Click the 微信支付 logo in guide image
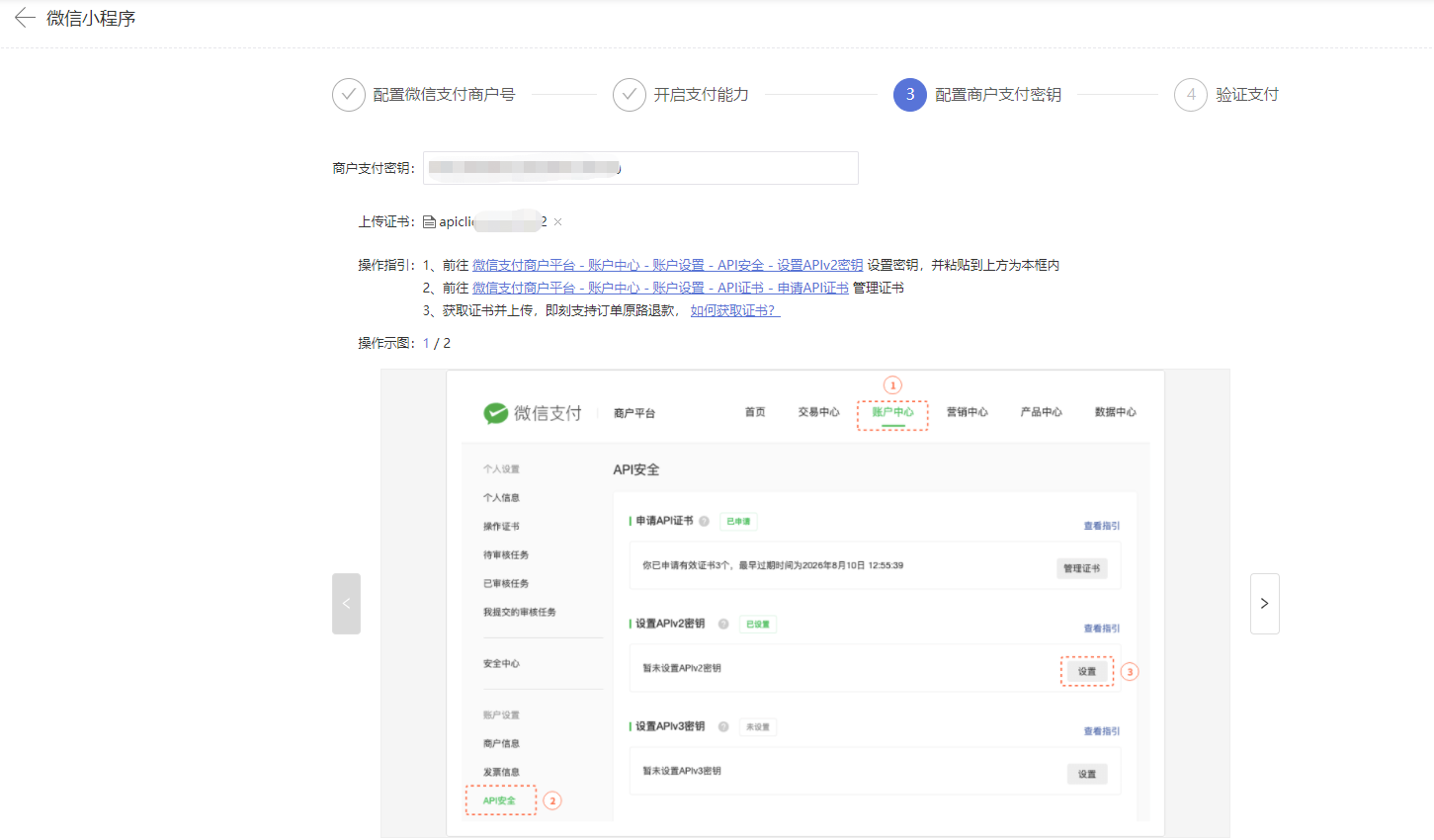The height and width of the screenshot is (840, 1434). tap(533, 413)
